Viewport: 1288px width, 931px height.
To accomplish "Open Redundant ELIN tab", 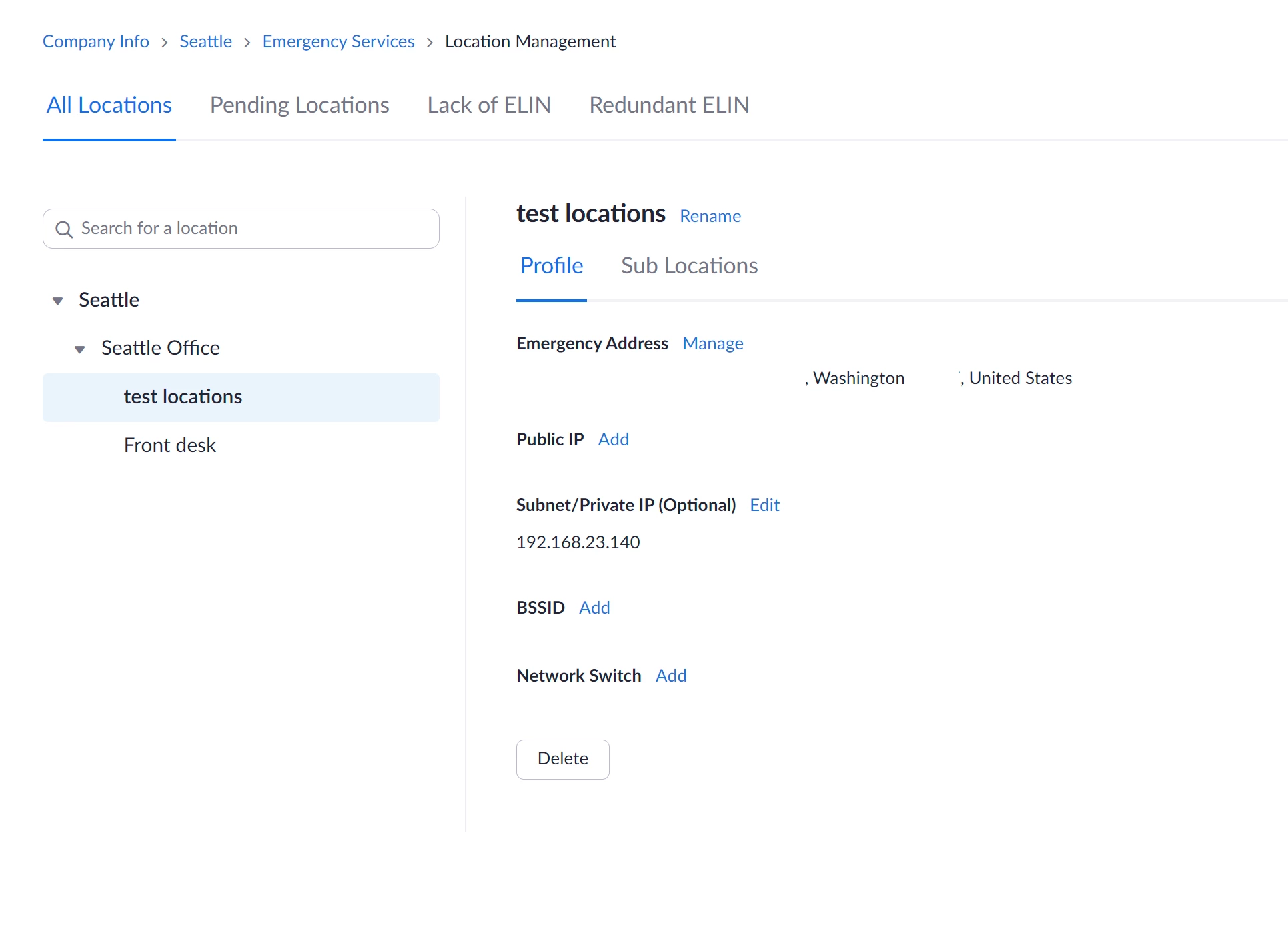I will 669,105.
